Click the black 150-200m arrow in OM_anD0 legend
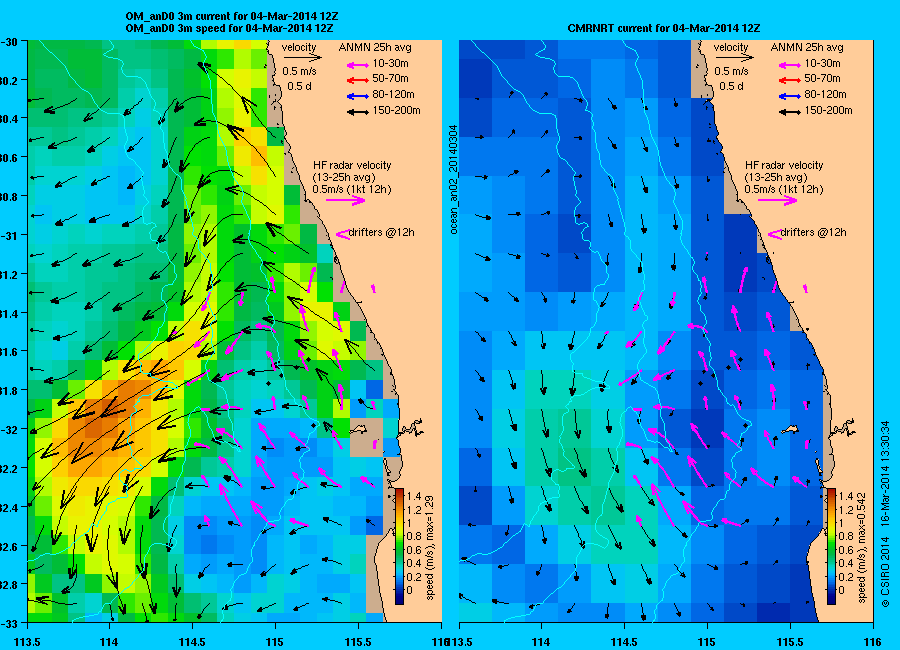 click(x=358, y=112)
